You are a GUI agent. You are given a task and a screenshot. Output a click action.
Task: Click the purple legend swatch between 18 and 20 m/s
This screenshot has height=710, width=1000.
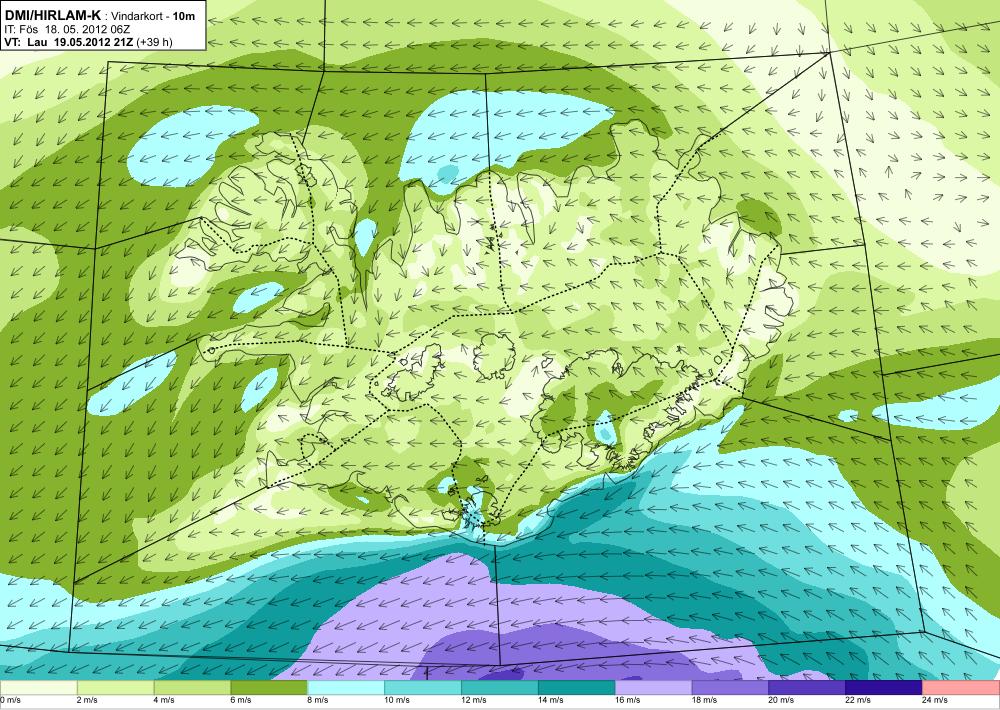[730, 688]
